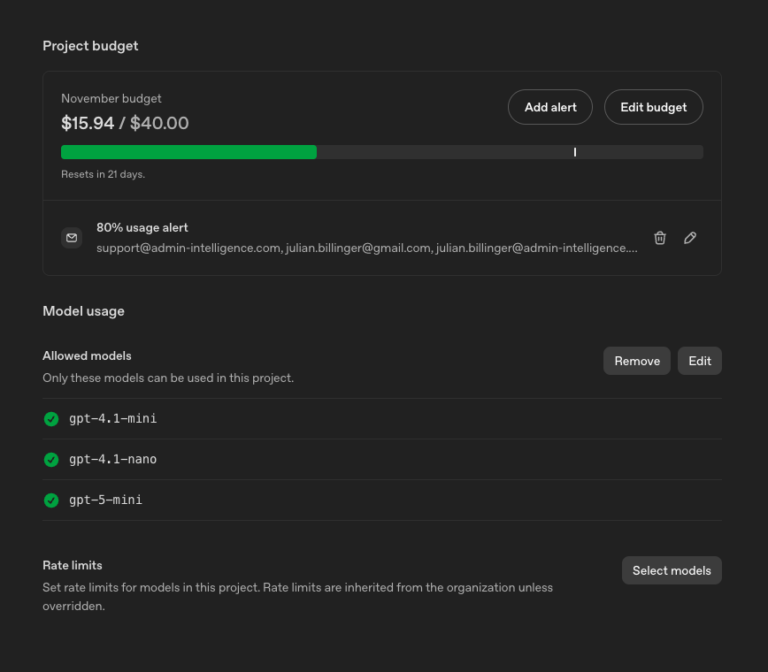This screenshot has width=768, height=672.
Task: Click the Resets in 21 days text
Action: [103, 174]
